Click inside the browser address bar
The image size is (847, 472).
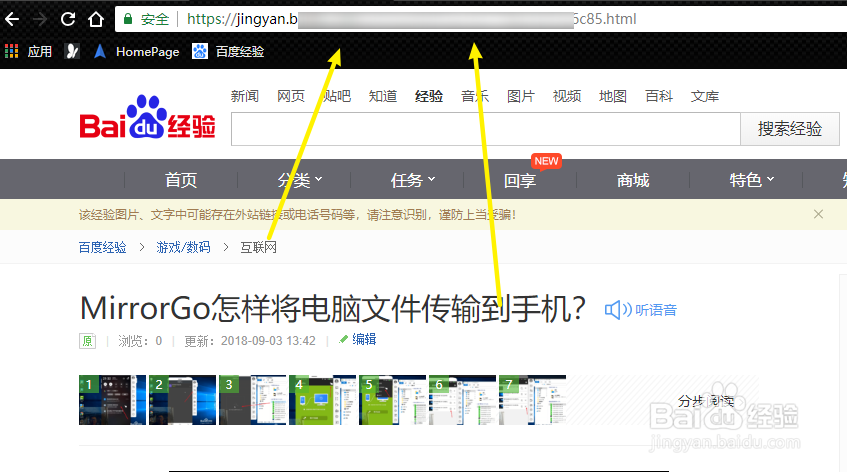(x=481, y=19)
